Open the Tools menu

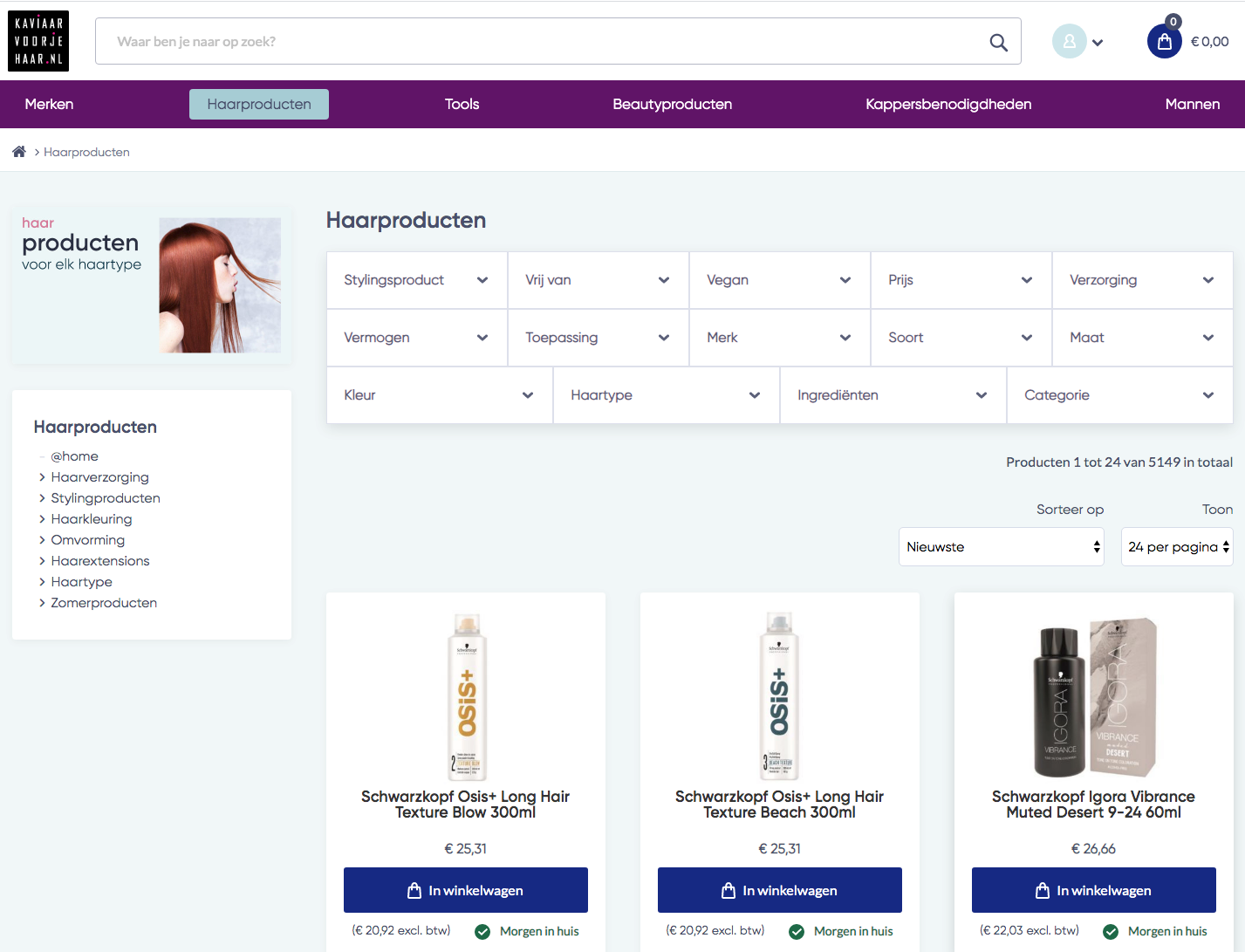pos(462,104)
